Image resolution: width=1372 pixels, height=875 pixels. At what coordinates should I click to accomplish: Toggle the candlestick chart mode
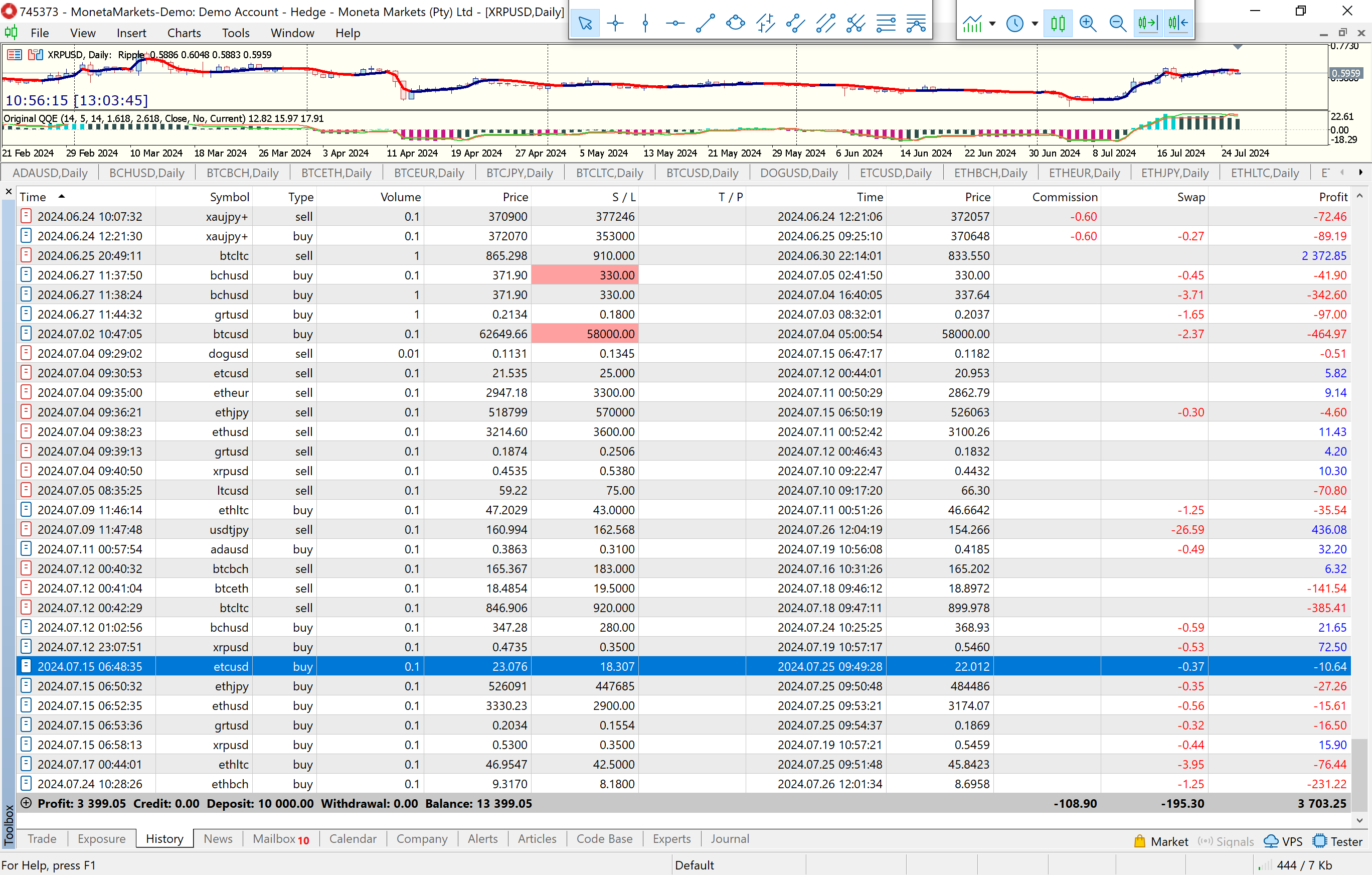(x=1058, y=24)
